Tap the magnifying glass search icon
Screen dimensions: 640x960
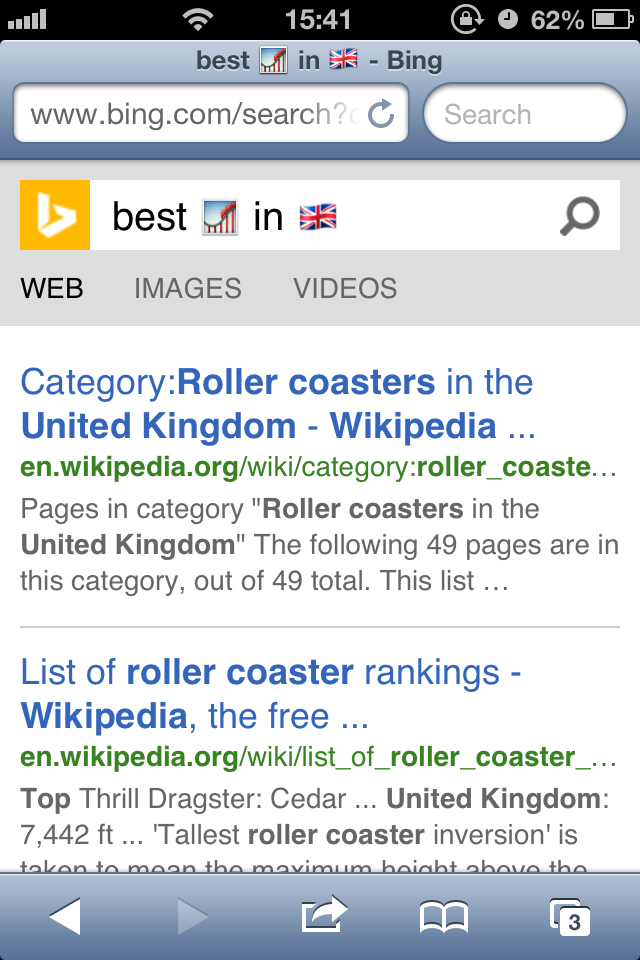pyautogui.click(x=579, y=215)
